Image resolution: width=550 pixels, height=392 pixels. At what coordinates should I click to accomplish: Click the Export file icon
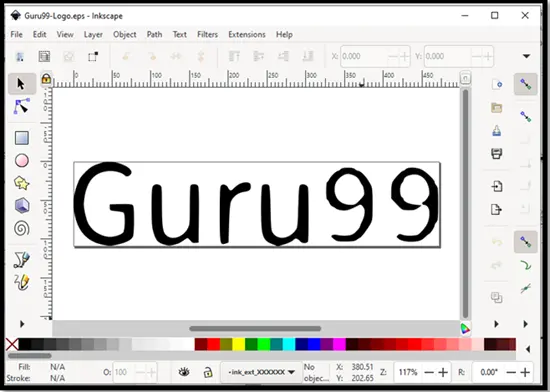(x=497, y=209)
